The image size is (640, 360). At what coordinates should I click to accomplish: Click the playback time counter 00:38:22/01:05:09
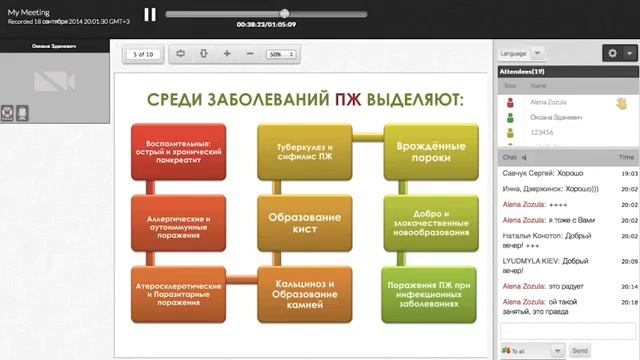tap(266, 24)
